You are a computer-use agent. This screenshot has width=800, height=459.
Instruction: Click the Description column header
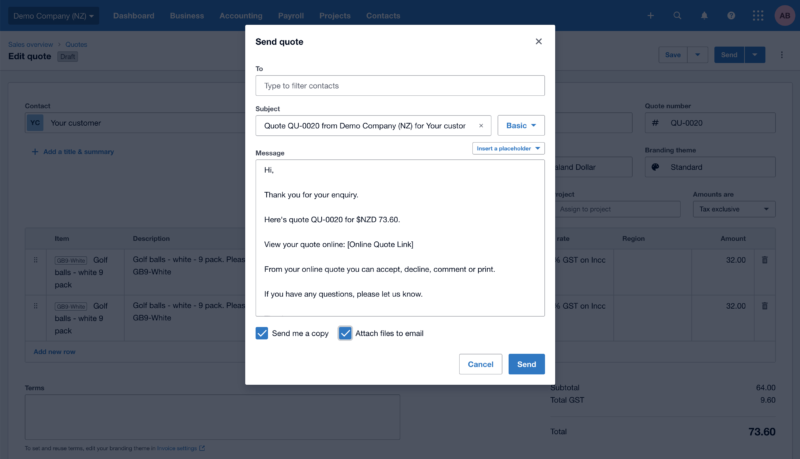tap(151, 239)
